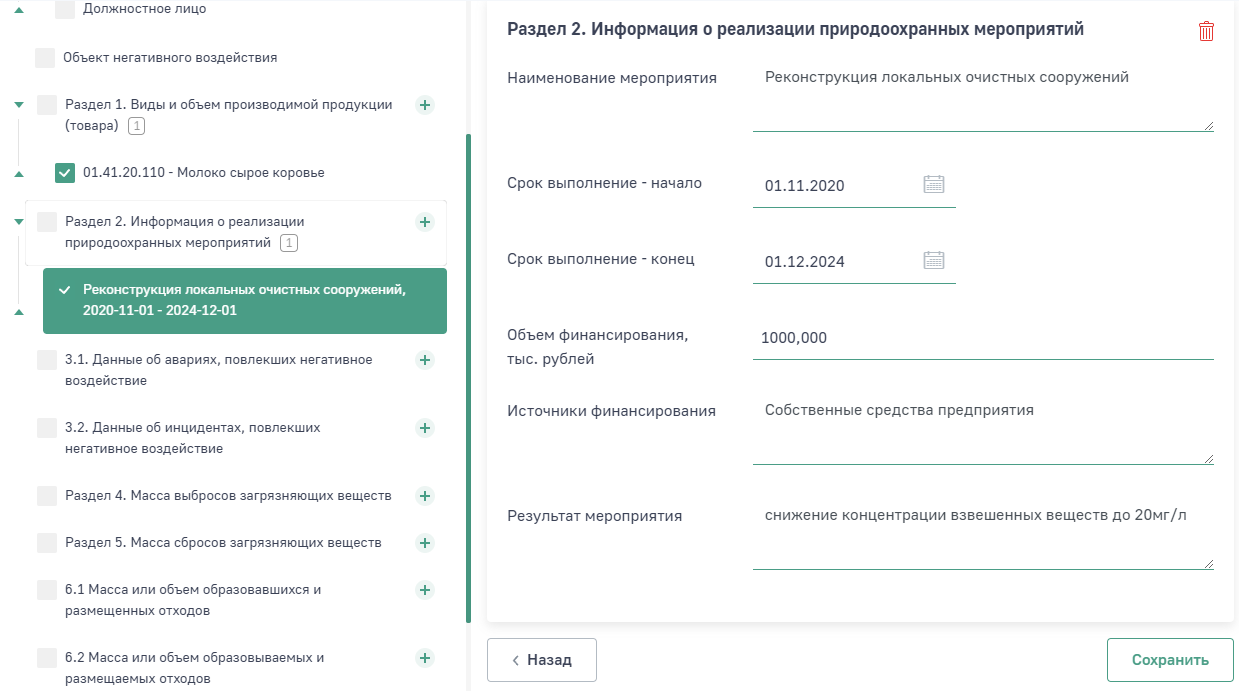Screen dimensions: 1239x691
Task: Open 6.1 Масса или объем образовавшихся отходов
Action: tap(193, 600)
